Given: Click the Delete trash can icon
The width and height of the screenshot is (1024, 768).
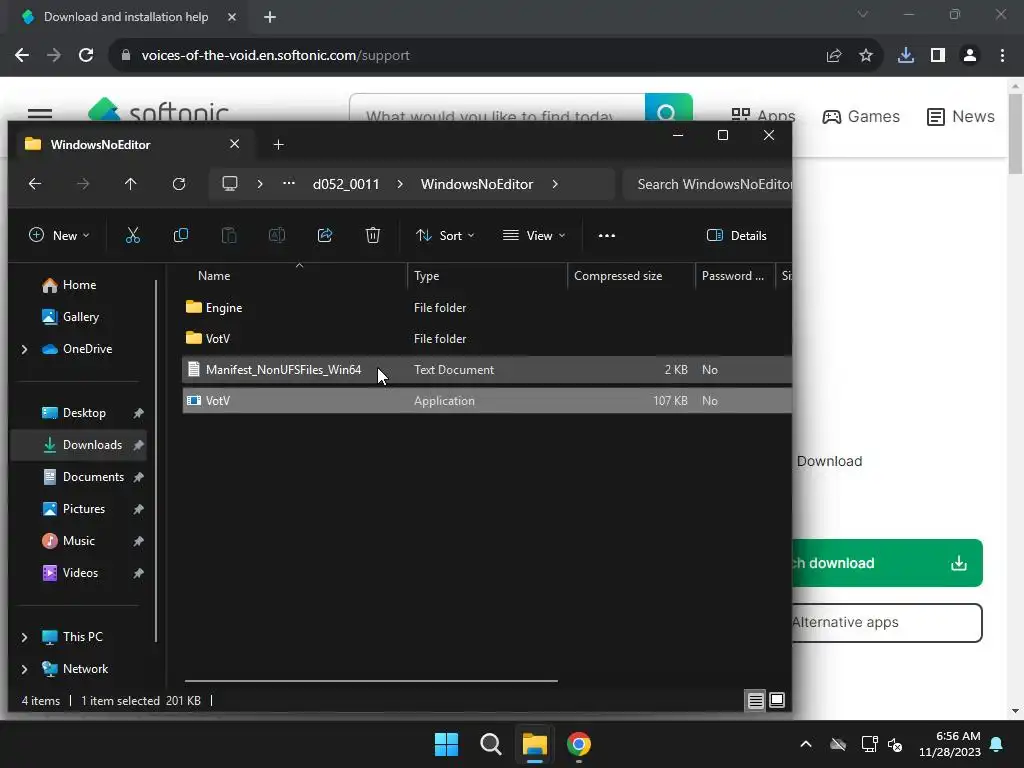Looking at the screenshot, I should tap(373, 236).
